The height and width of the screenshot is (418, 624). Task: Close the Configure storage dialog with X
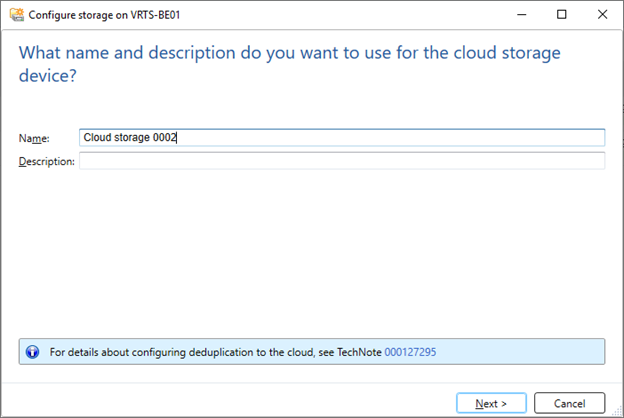point(602,15)
